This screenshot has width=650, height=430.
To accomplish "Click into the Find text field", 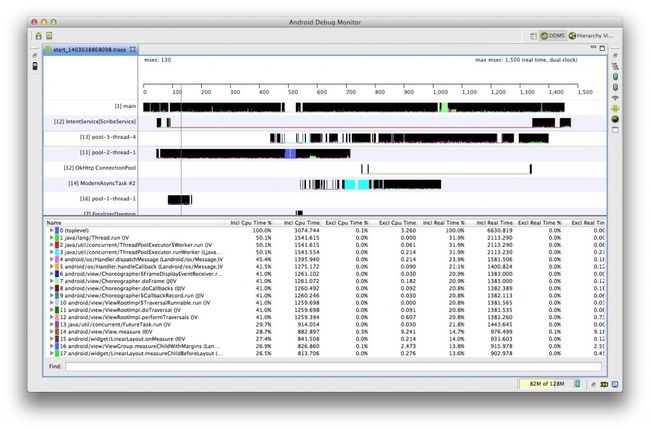I will pyautogui.click(x=330, y=367).
